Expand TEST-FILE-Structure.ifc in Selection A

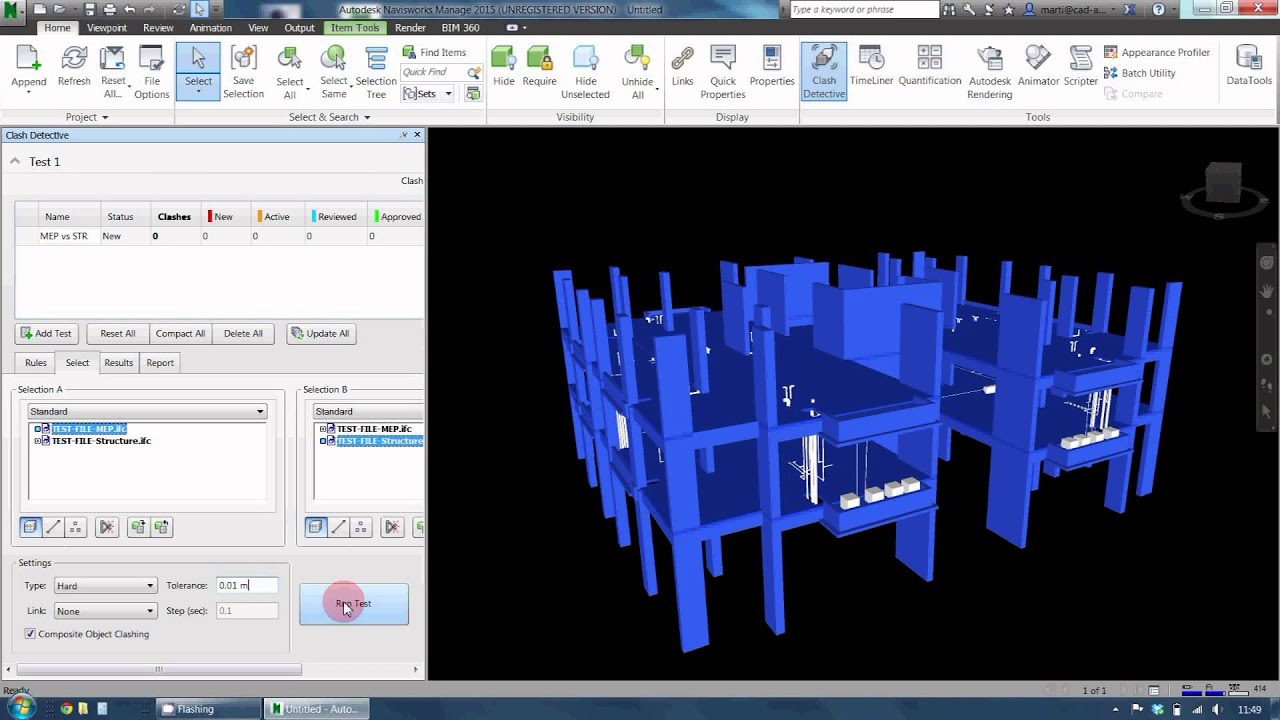[x=37, y=441]
